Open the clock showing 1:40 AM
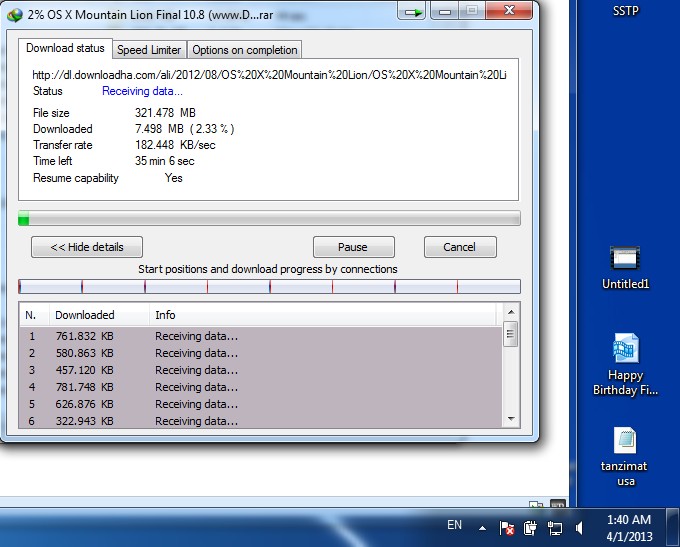The width and height of the screenshot is (680, 547). [x=629, y=528]
